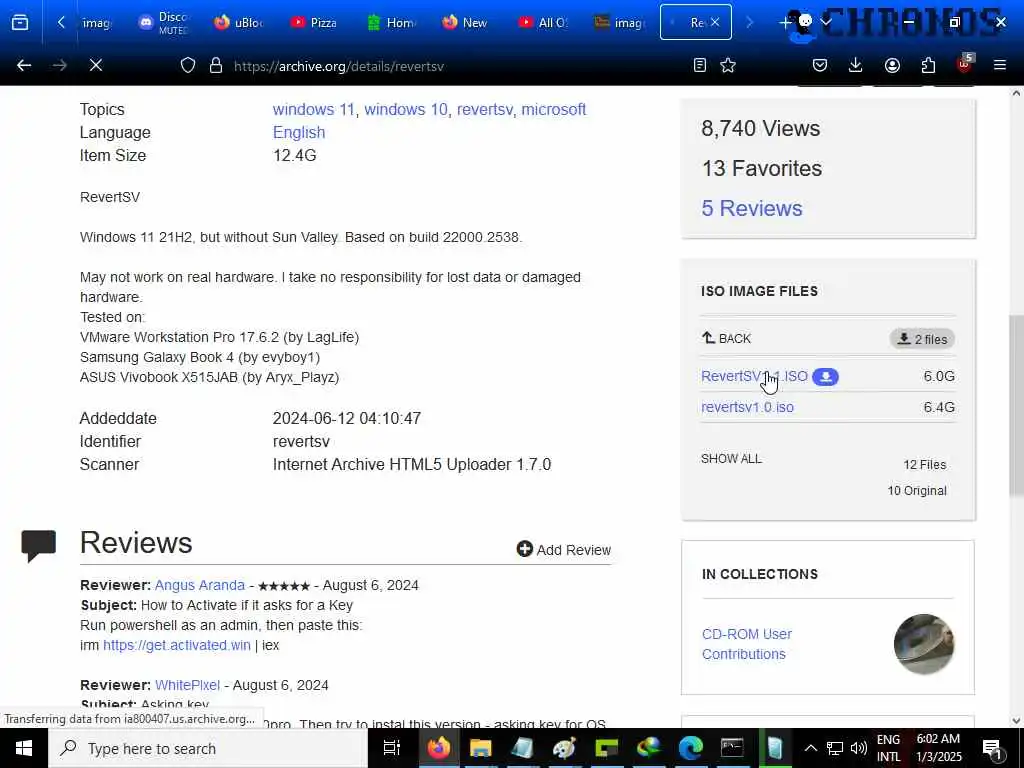Switch to the New tab
This screenshot has height=768, width=1024.
[x=466, y=23]
